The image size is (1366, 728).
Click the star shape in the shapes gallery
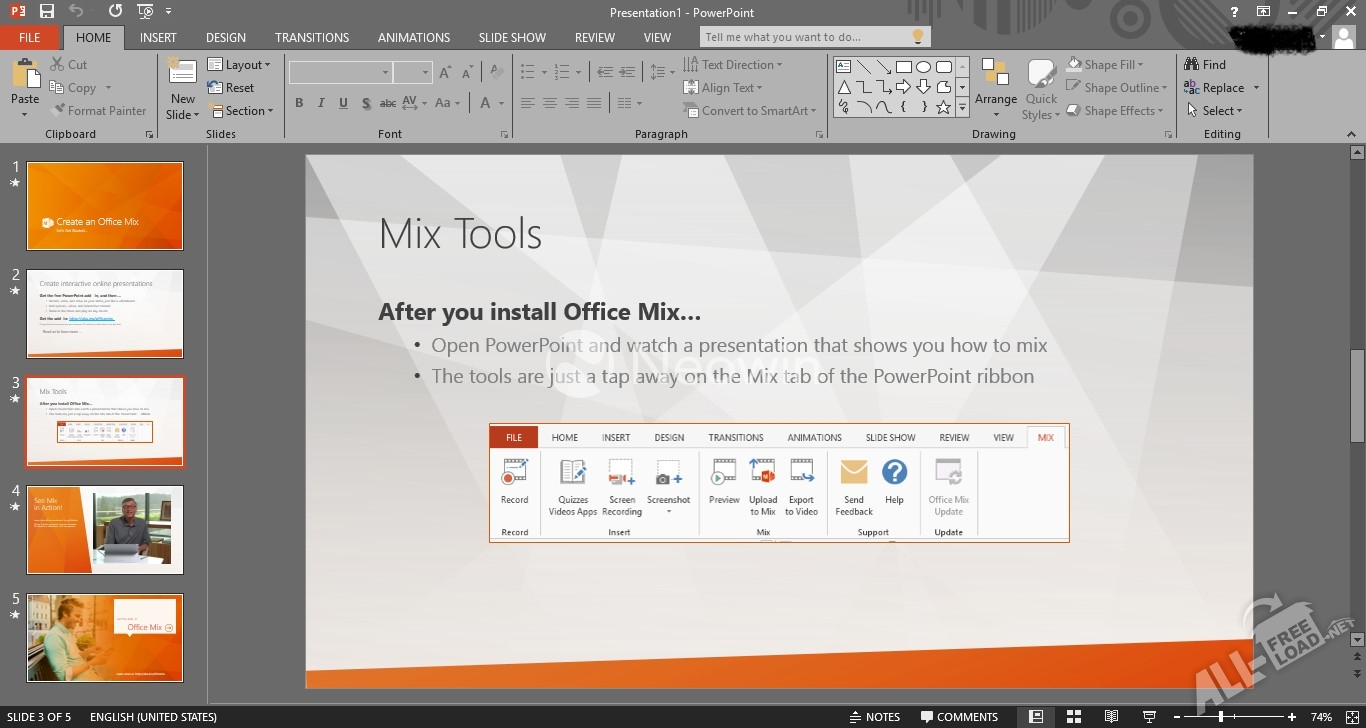tap(943, 106)
